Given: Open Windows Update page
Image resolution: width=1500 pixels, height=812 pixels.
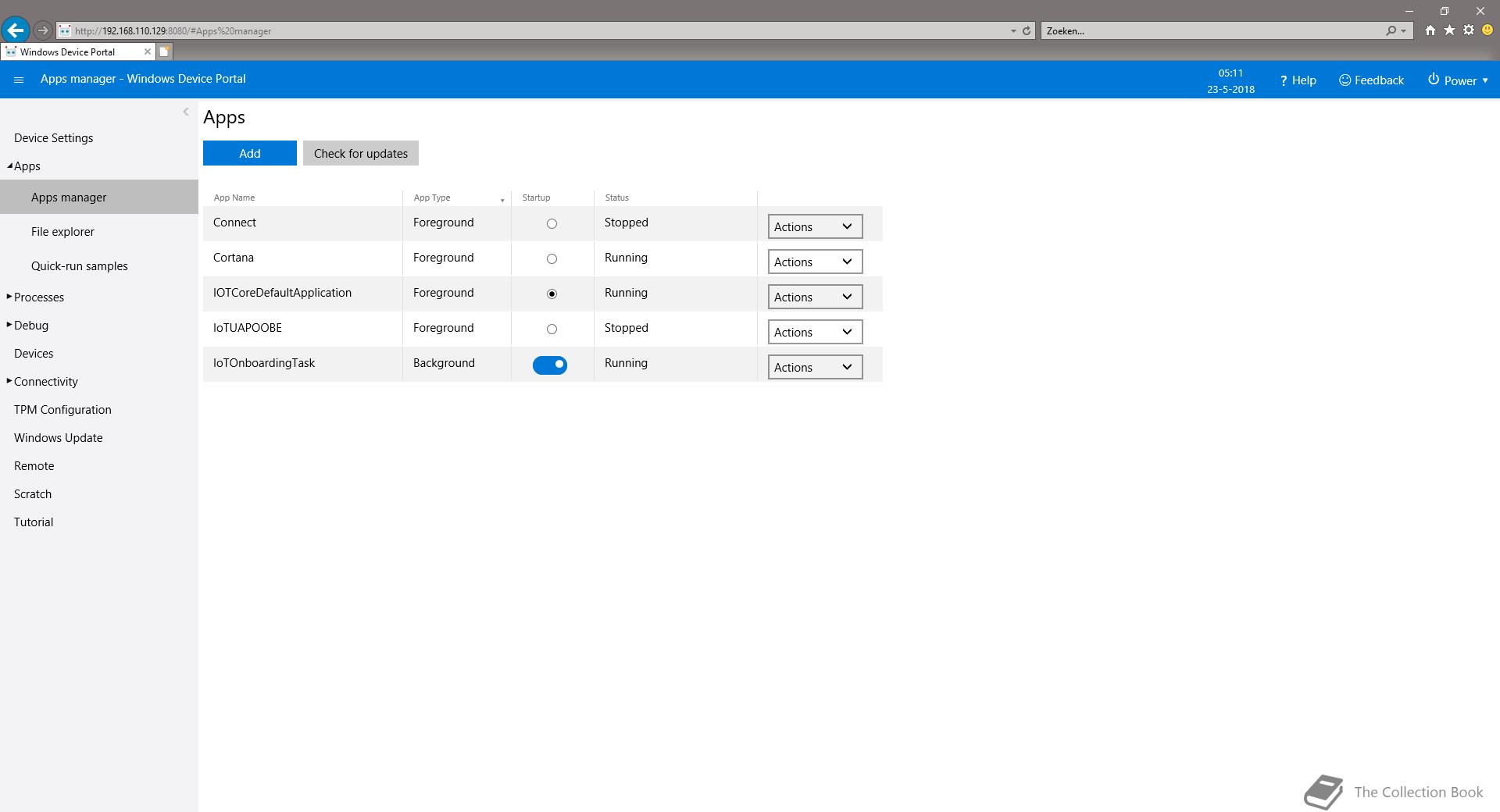Looking at the screenshot, I should [x=59, y=438].
